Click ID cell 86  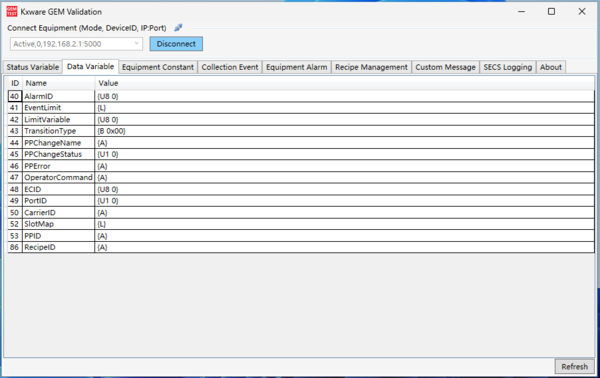15,247
